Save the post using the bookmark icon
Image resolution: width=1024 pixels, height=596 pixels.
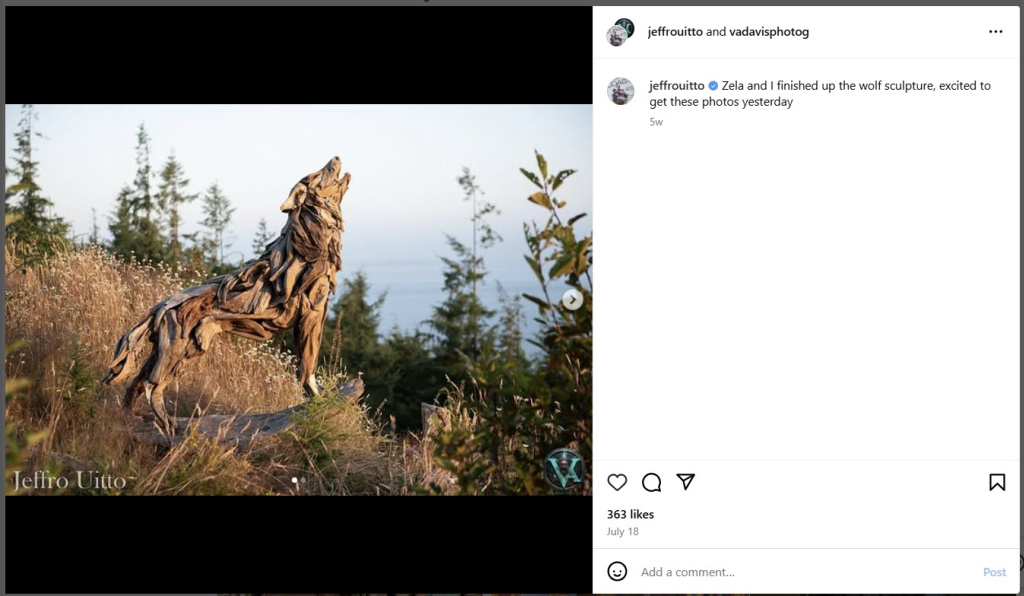tap(997, 482)
